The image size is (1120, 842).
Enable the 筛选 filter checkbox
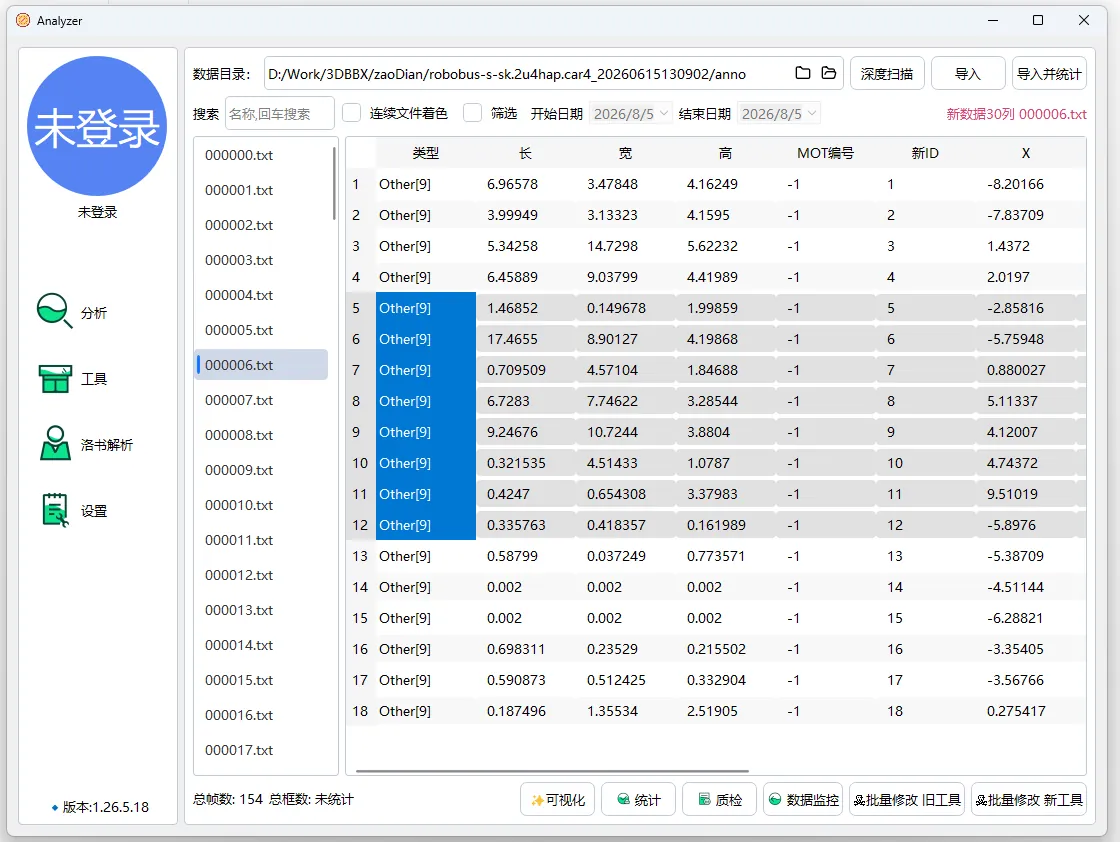tap(472, 113)
